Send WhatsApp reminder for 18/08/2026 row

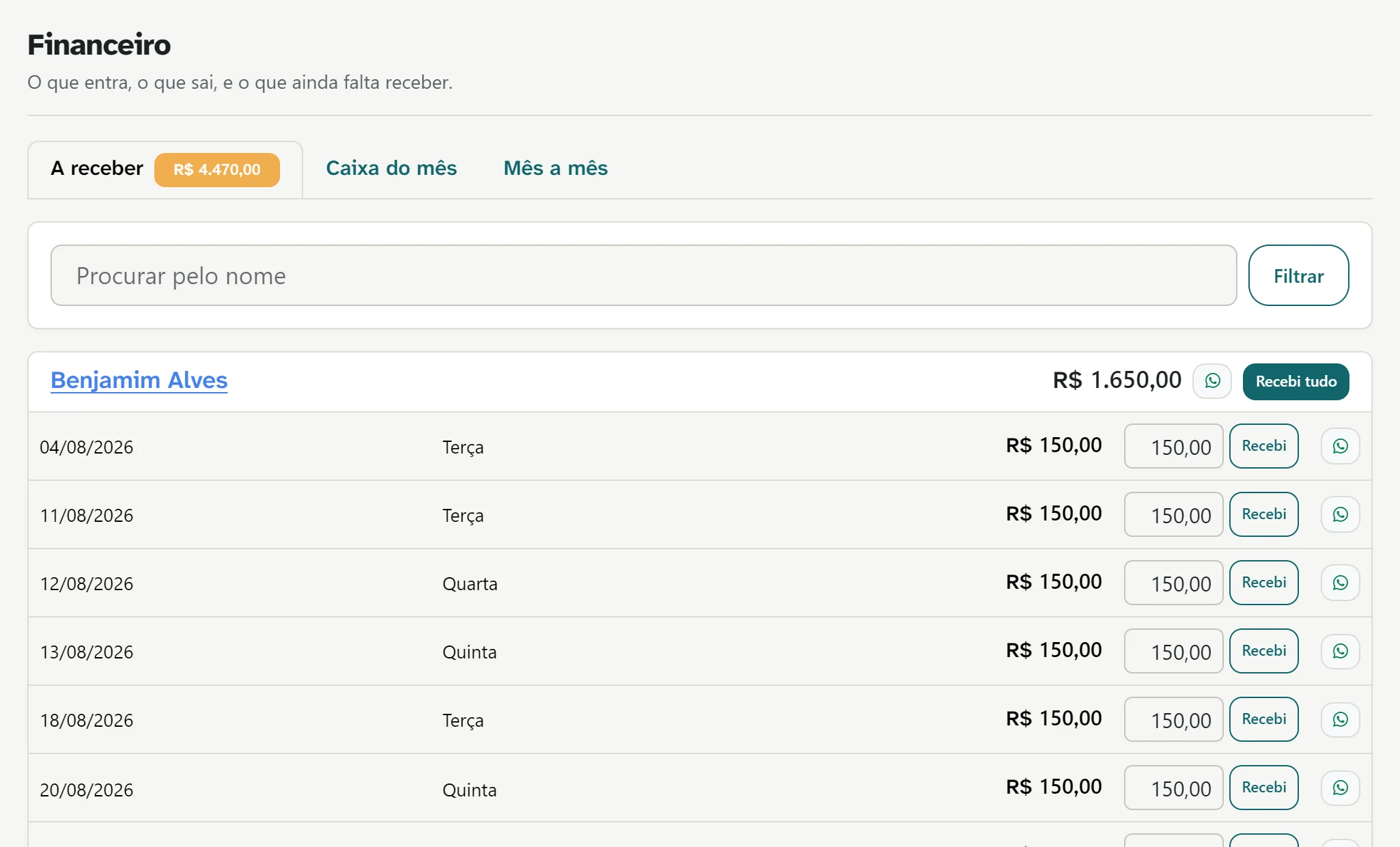coord(1340,719)
